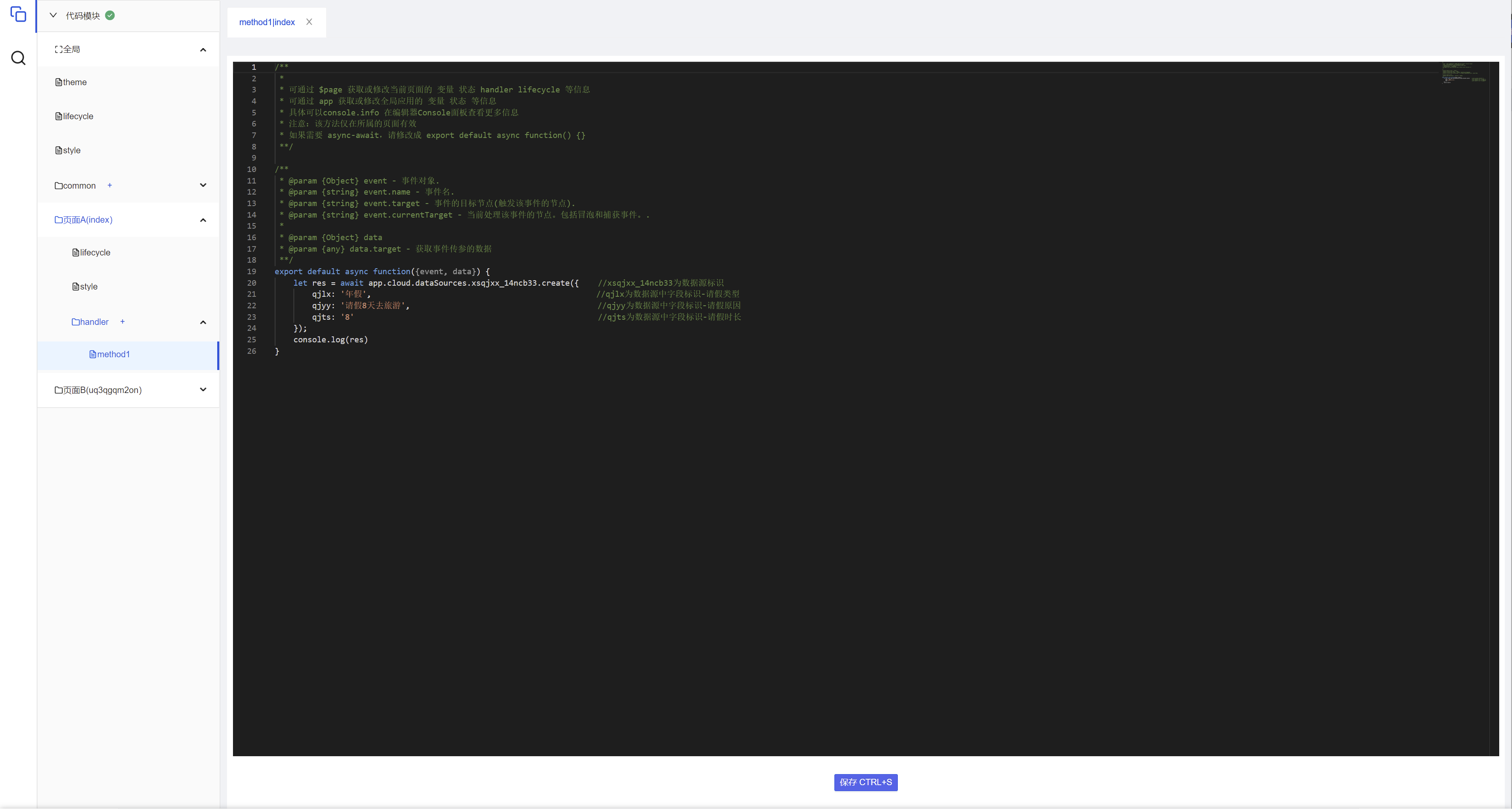Open the copy/pages icon in left rail
Image resolution: width=1512 pixels, height=809 pixels.
[18, 14]
